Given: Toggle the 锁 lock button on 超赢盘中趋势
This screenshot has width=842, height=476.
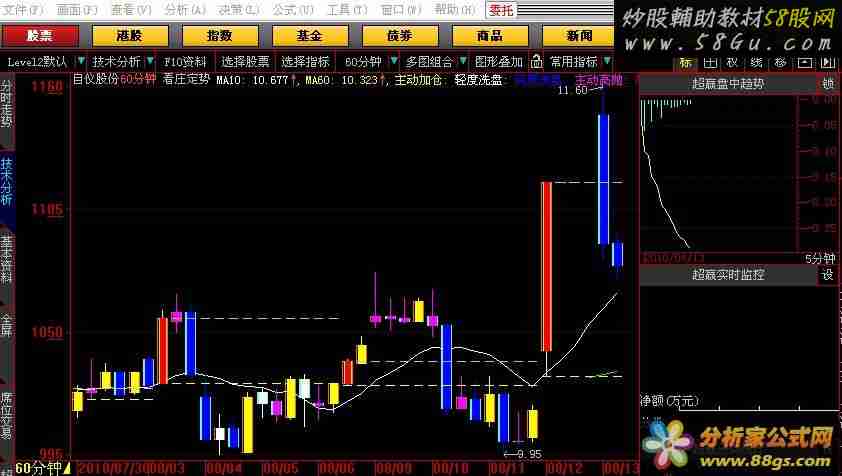Looking at the screenshot, I should [x=828, y=84].
